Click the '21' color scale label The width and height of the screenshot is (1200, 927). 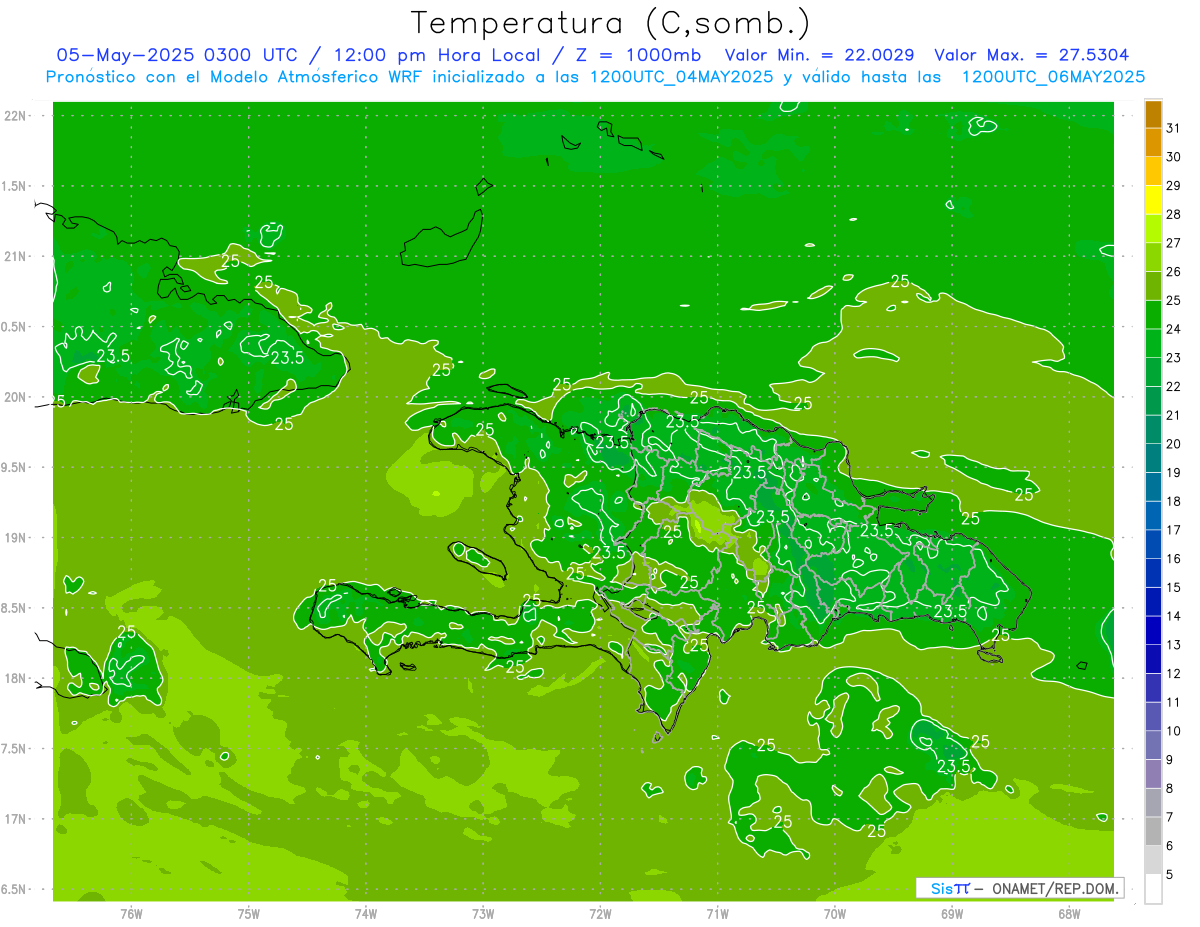click(1174, 415)
